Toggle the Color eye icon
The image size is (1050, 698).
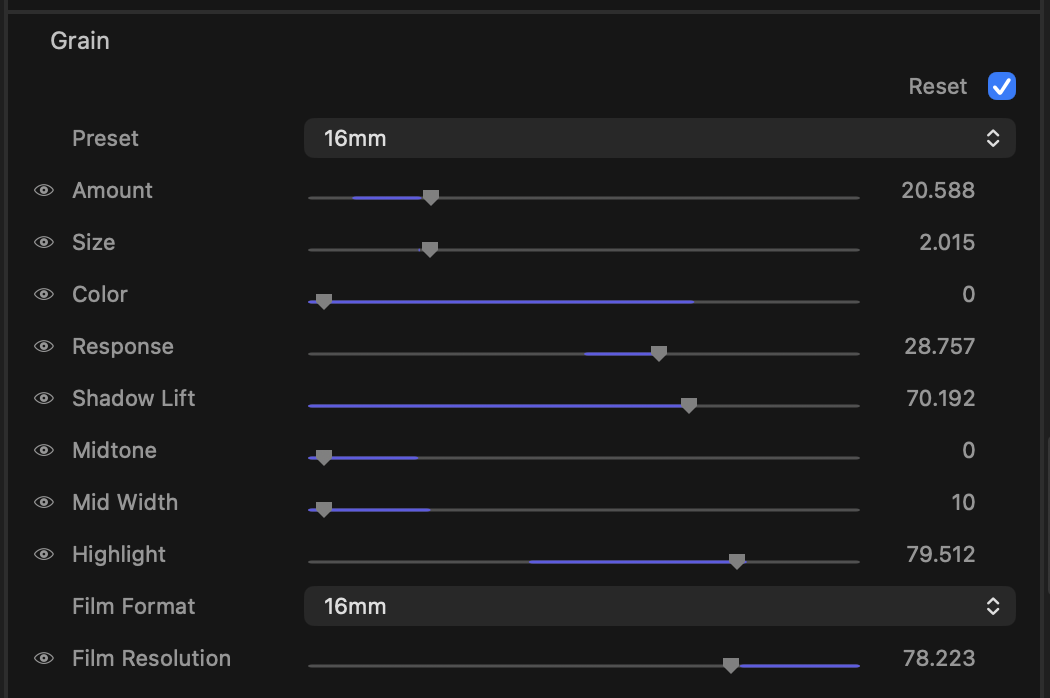pyautogui.click(x=44, y=294)
